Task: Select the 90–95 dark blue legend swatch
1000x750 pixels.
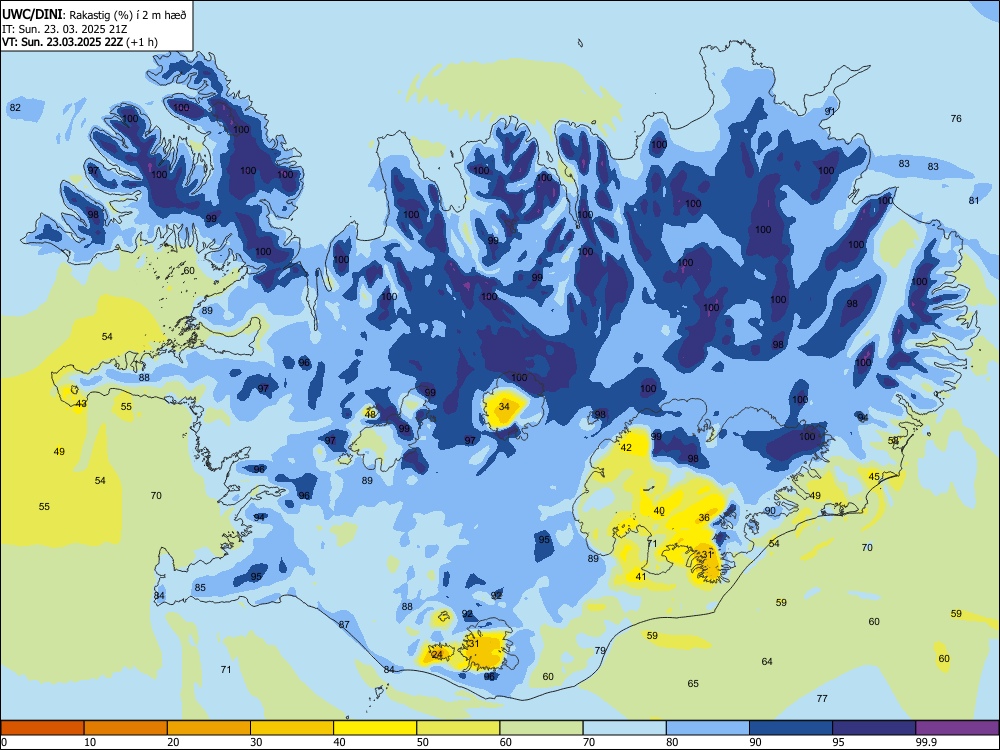Action: point(791,728)
